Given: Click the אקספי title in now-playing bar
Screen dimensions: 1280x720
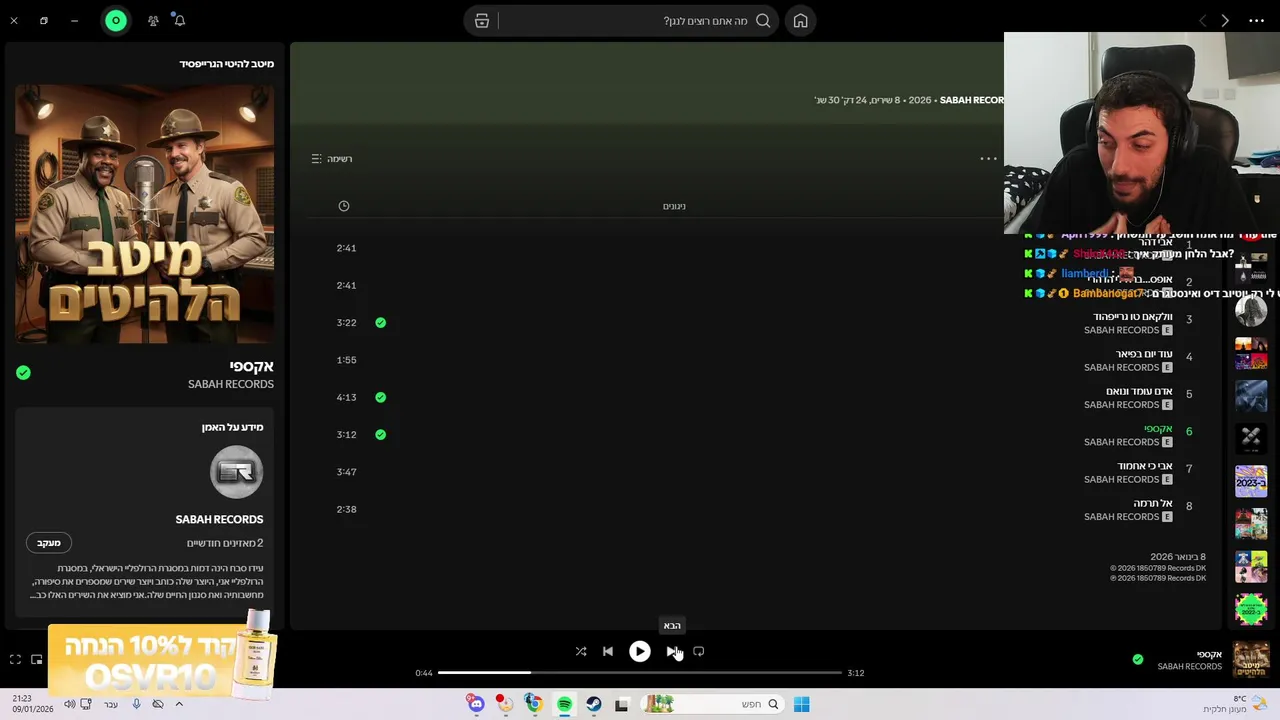Looking at the screenshot, I should point(1209,654).
